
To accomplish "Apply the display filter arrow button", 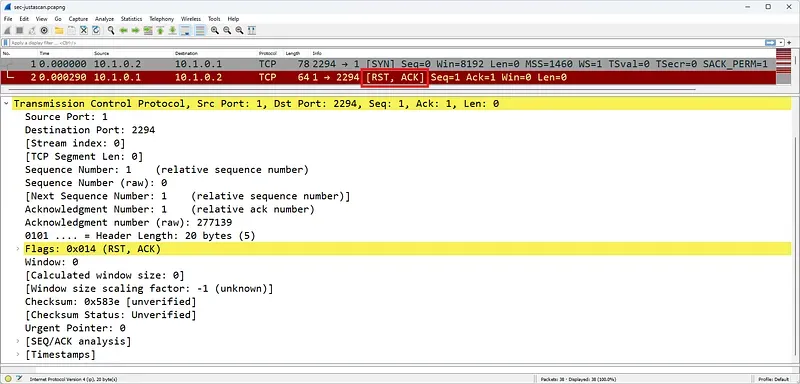I will pos(770,43).
